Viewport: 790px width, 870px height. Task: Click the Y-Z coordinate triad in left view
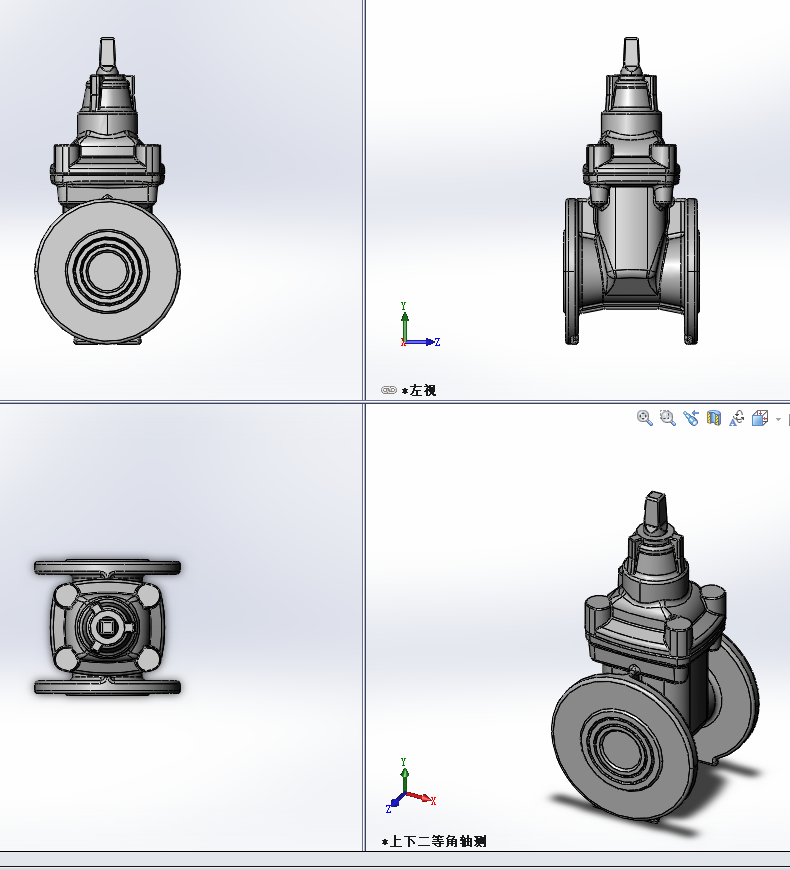tap(420, 325)
